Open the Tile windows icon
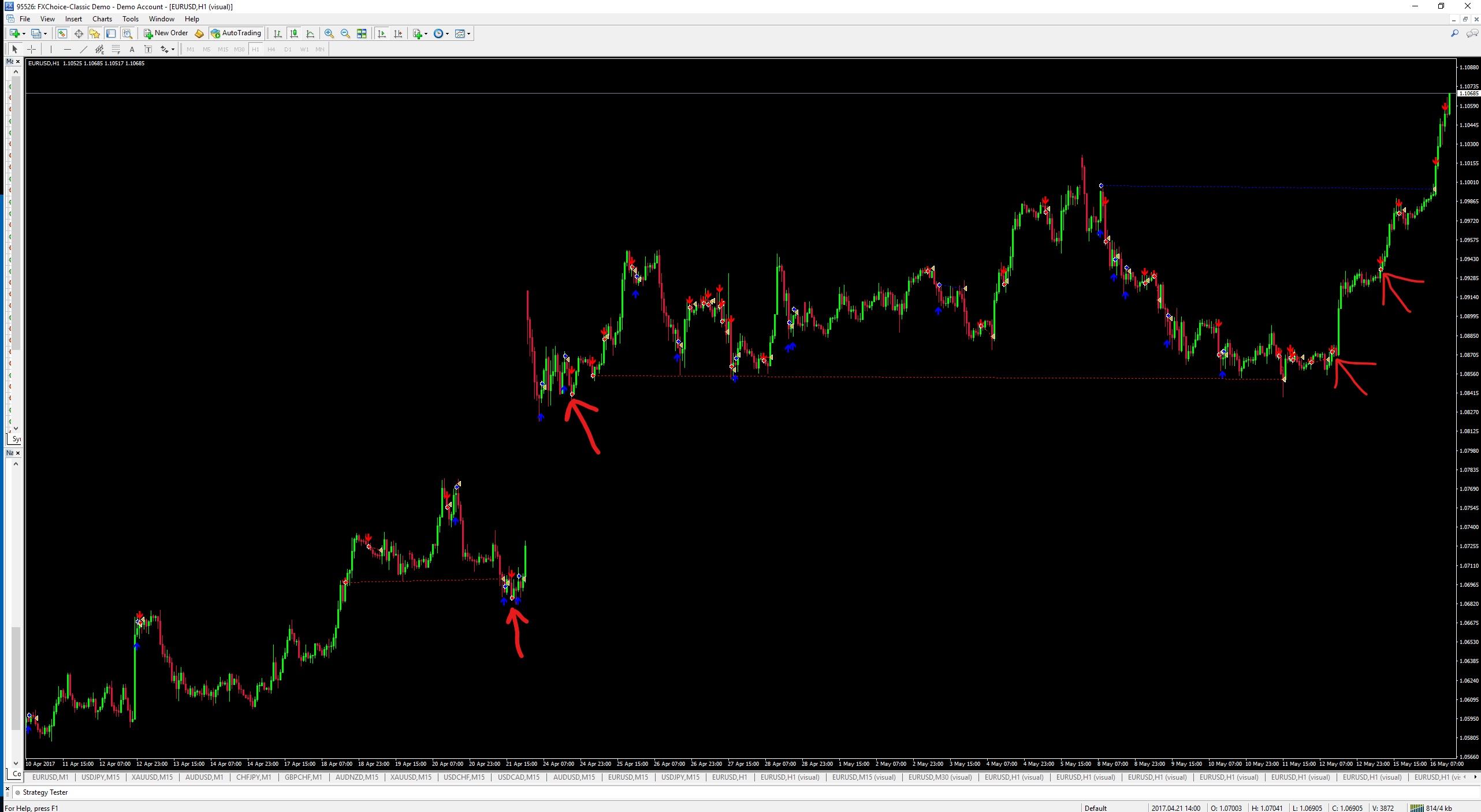The height and width of the screenshot is (812, 1481). click(362, 33)
